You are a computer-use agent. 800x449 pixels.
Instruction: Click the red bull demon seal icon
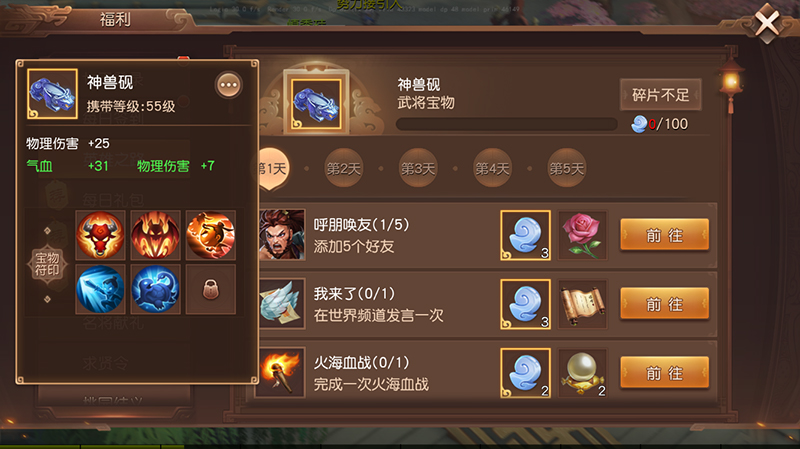pyautogui.click(x=101, y=235)
